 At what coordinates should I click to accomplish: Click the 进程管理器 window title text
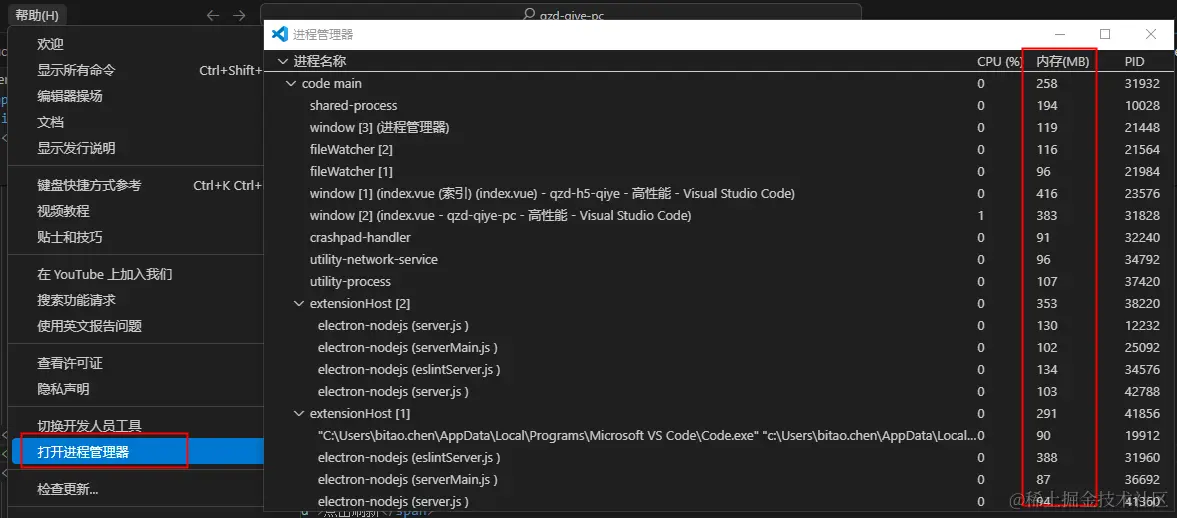pyautogui.click(x=323, y=35)
